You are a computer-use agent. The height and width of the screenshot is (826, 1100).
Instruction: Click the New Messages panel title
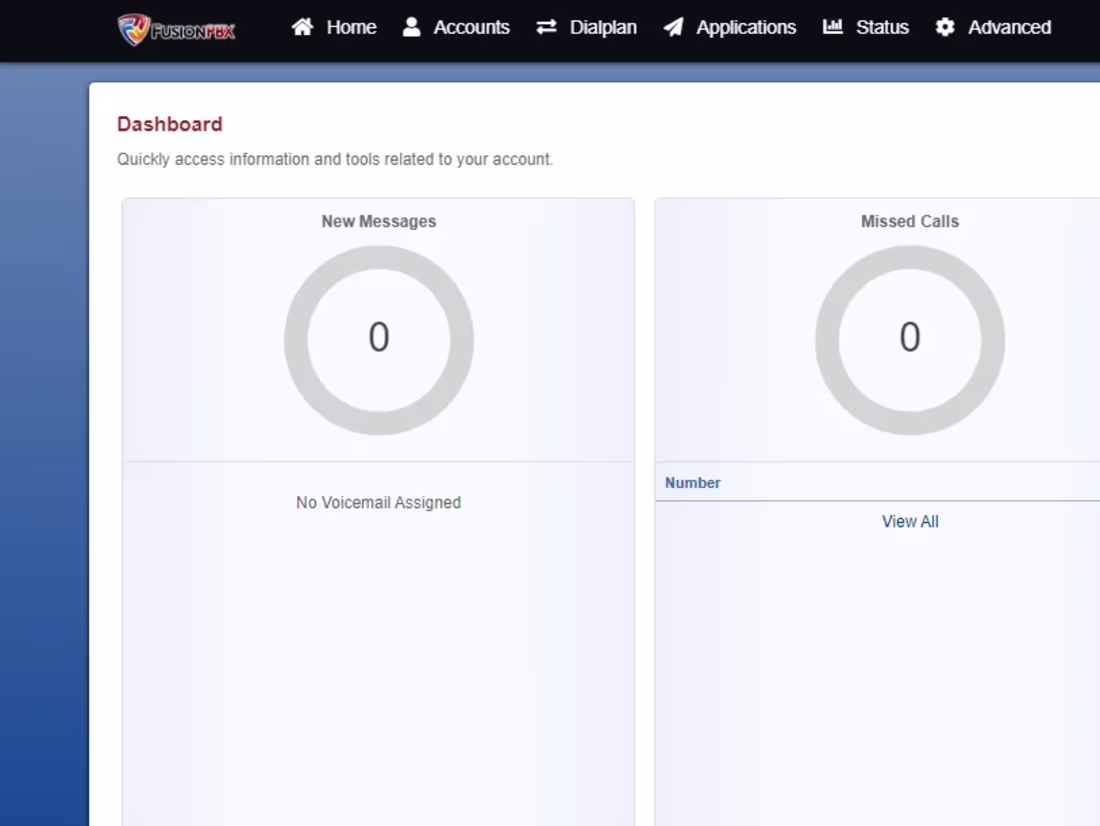tap(379, 221)
